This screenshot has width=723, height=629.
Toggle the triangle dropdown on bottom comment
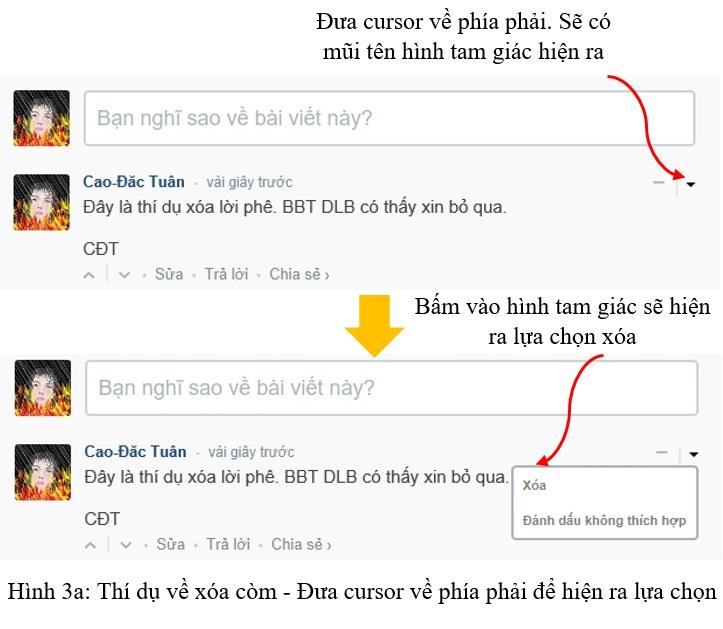[693, 454]
